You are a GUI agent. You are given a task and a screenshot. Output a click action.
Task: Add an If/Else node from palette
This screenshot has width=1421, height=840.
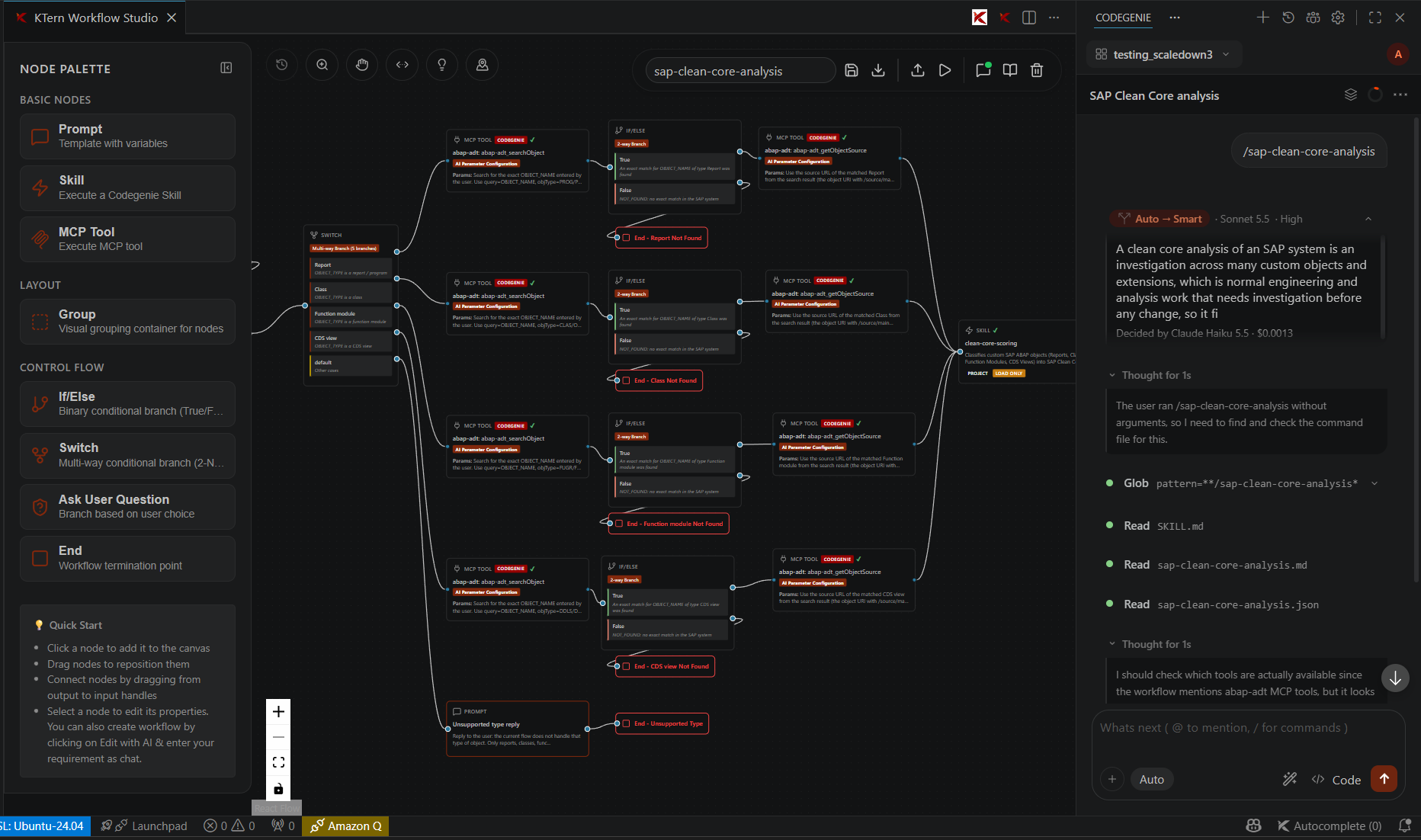point(127,403)
